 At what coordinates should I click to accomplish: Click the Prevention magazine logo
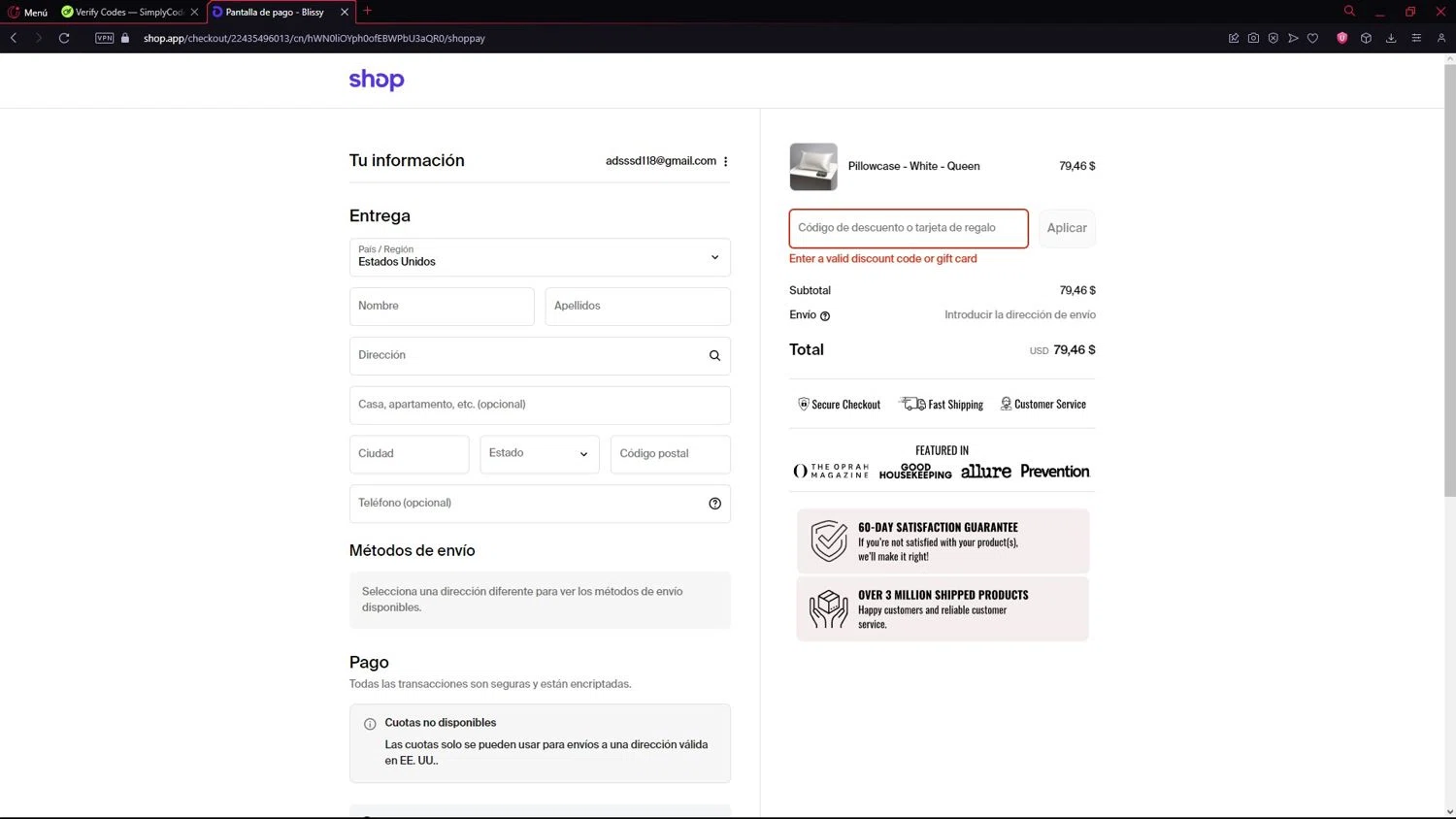[x=1055, y=471]
